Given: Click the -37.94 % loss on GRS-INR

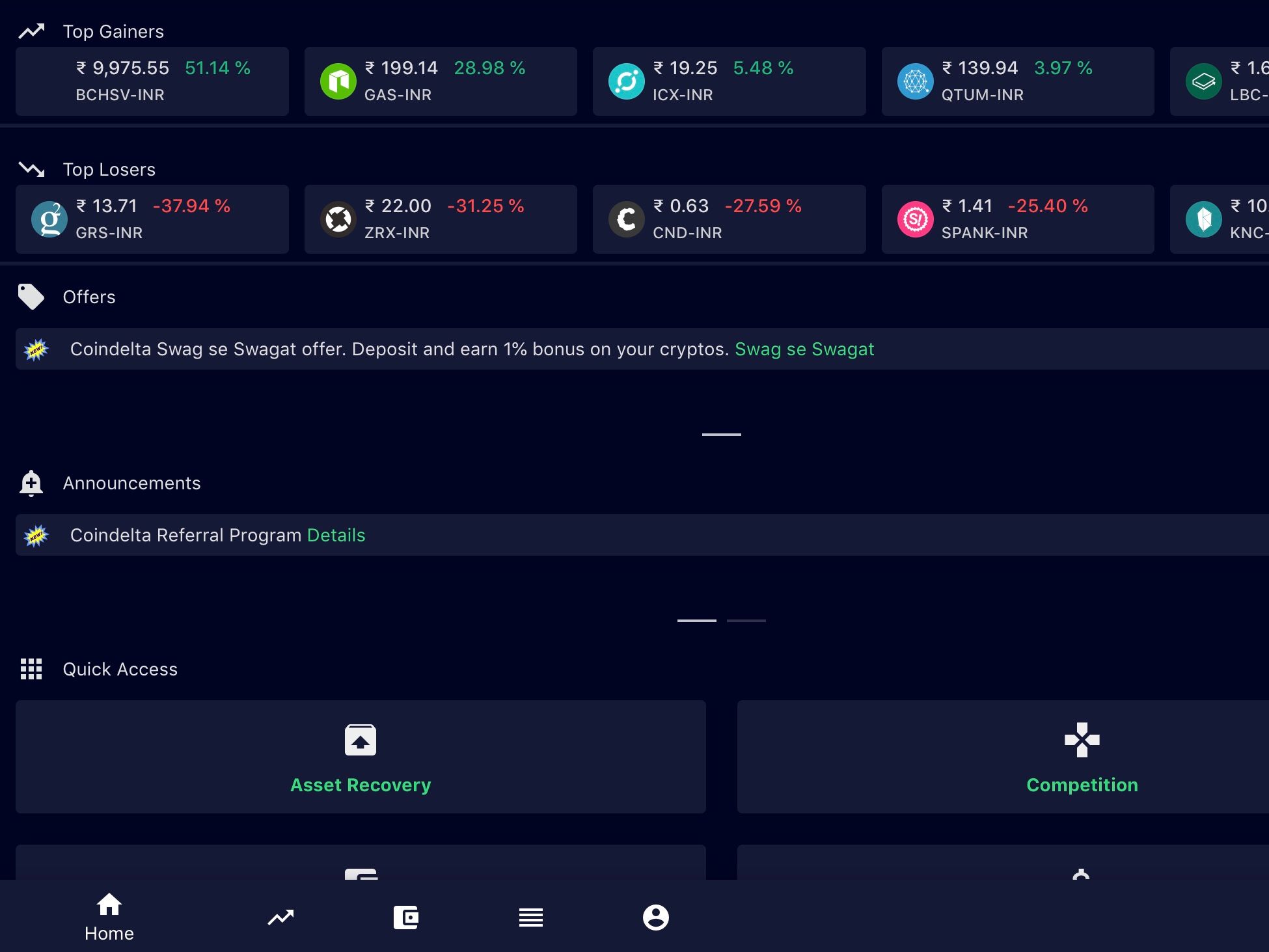Looking at the screenshot, I should coord(192,206).
